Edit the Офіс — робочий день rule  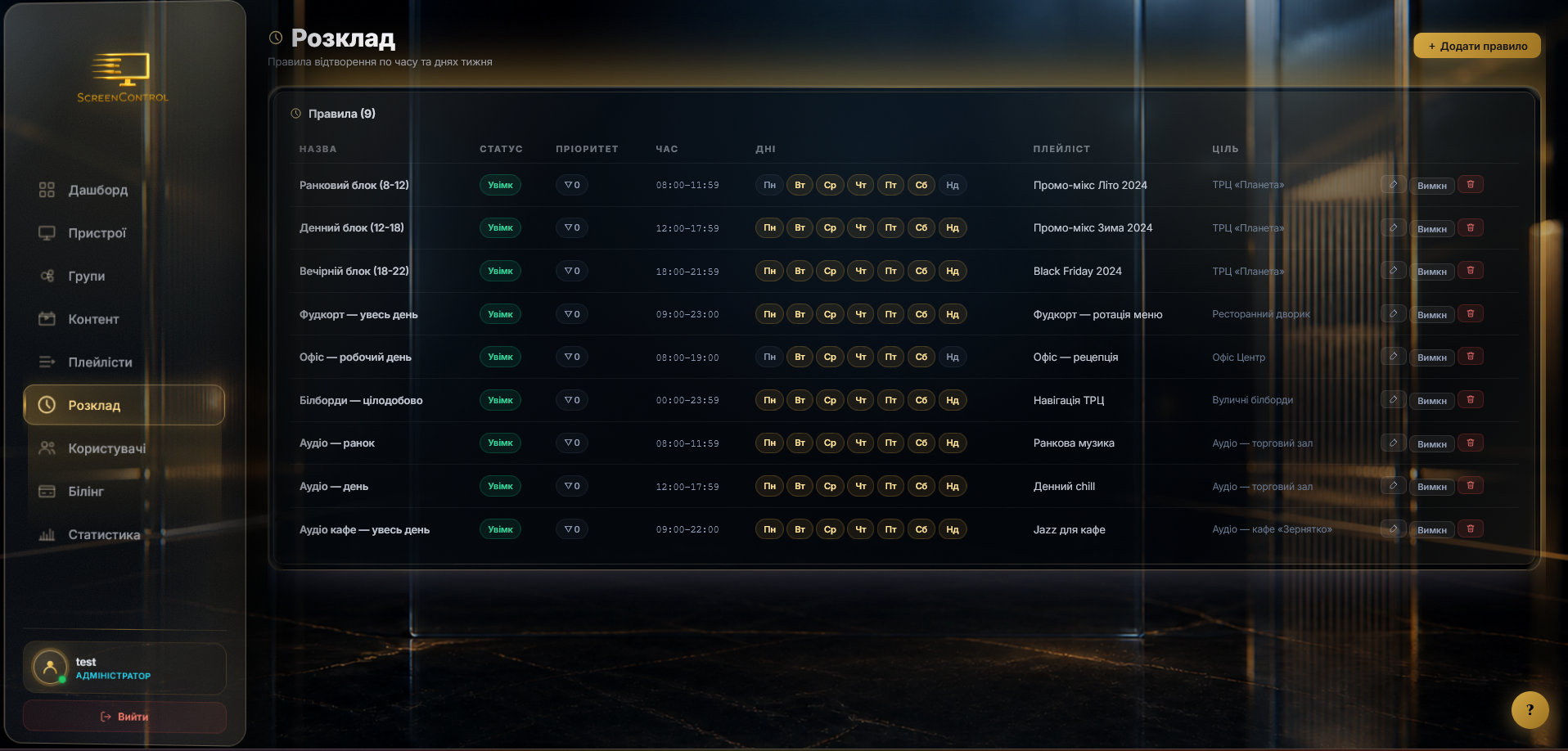coord(1393,356)
